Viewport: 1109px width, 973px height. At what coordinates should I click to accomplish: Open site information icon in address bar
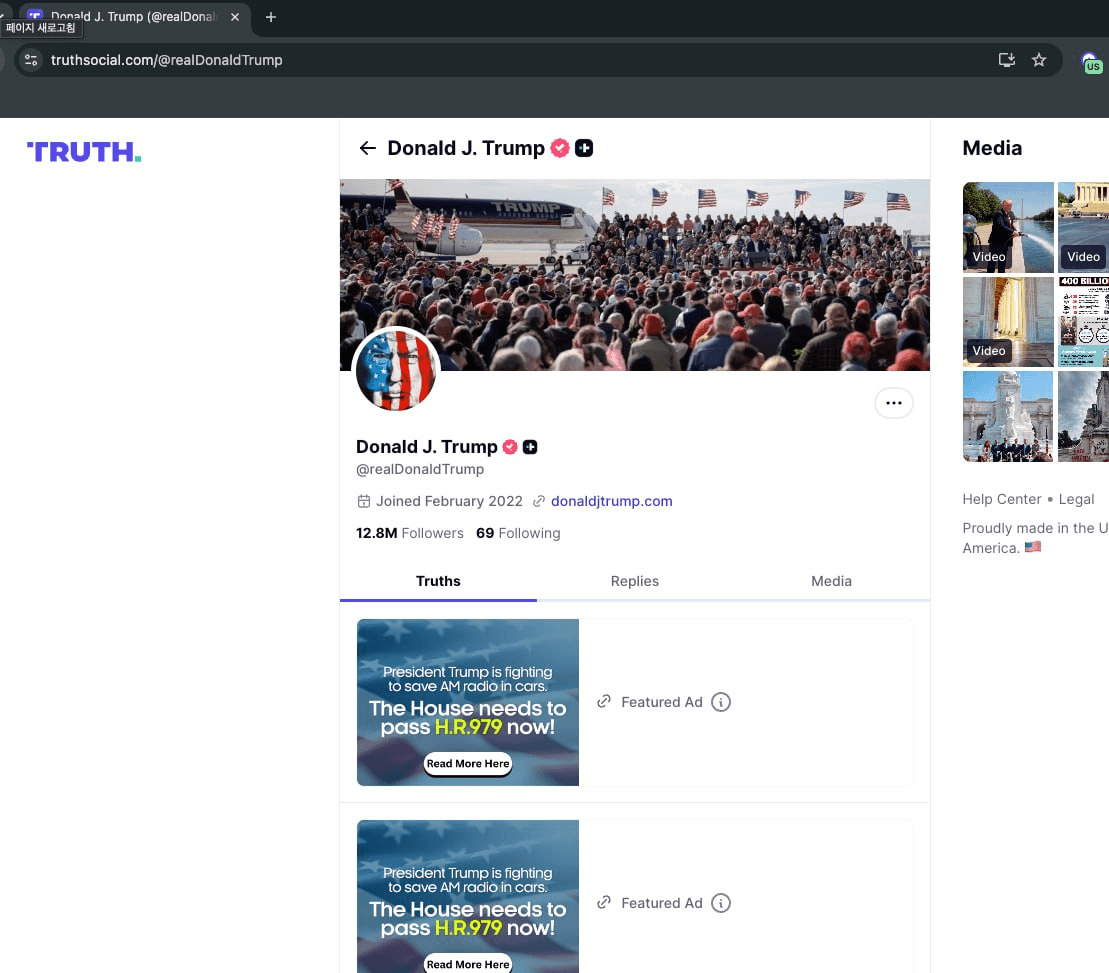(x=31, y=60)
